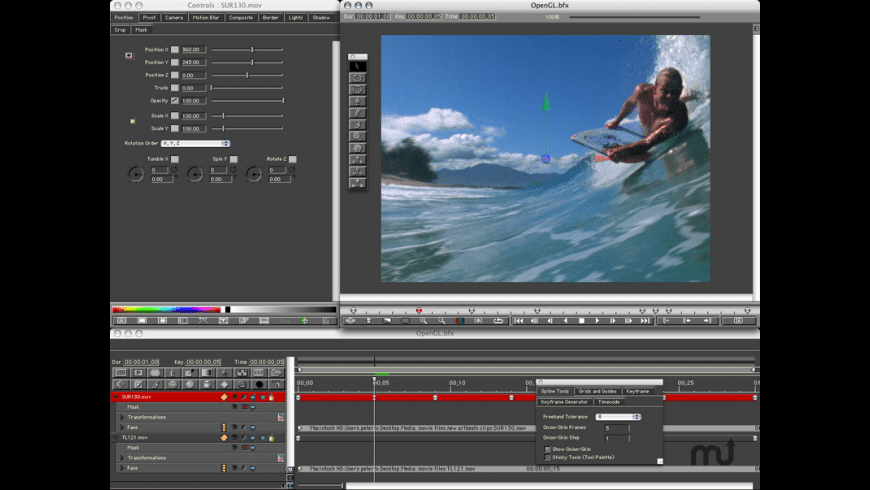Select the hand pan tool in tool palette
The width and height of the screenshot is (870, 490).
pos(357,148)
